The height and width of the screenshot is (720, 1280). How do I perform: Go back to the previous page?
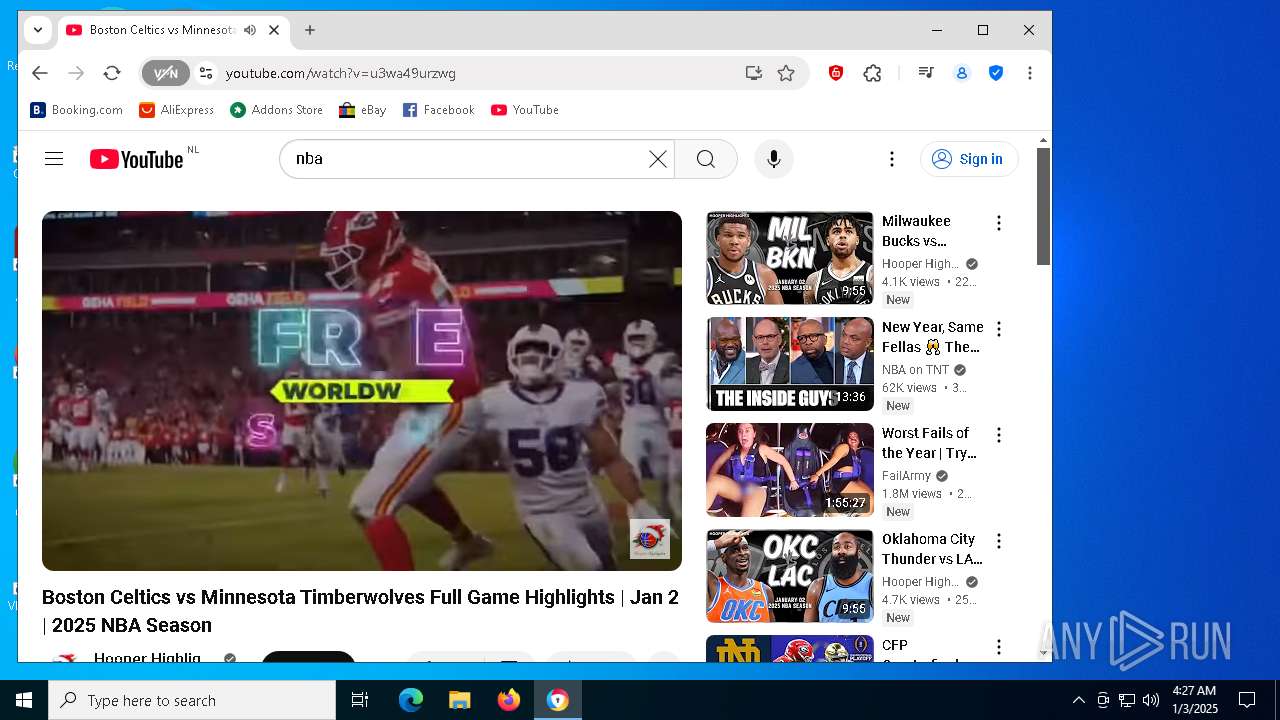39,73
